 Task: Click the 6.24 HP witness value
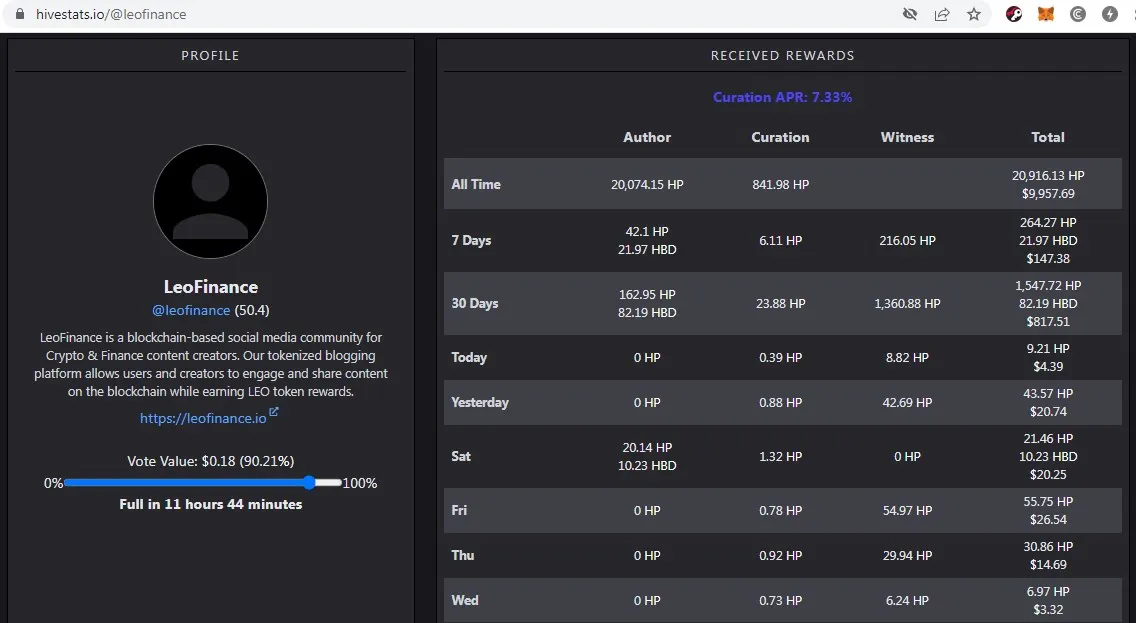point(907,601)
